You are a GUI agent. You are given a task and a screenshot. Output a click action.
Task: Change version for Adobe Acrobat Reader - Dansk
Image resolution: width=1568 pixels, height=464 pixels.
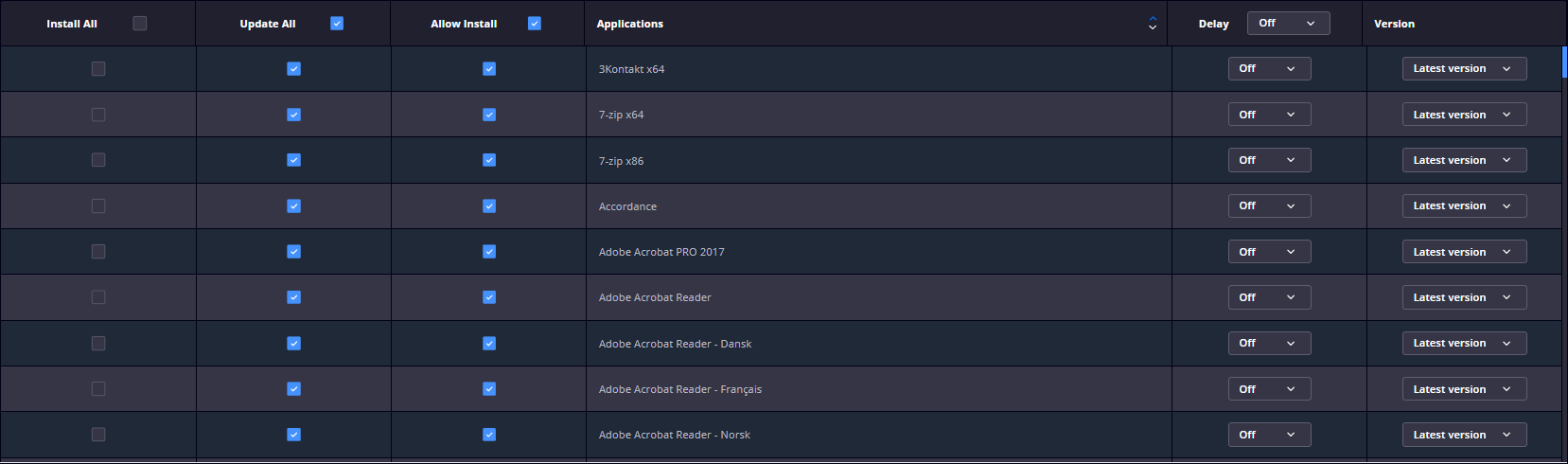pyautogui.click(x=1464, y=344)
